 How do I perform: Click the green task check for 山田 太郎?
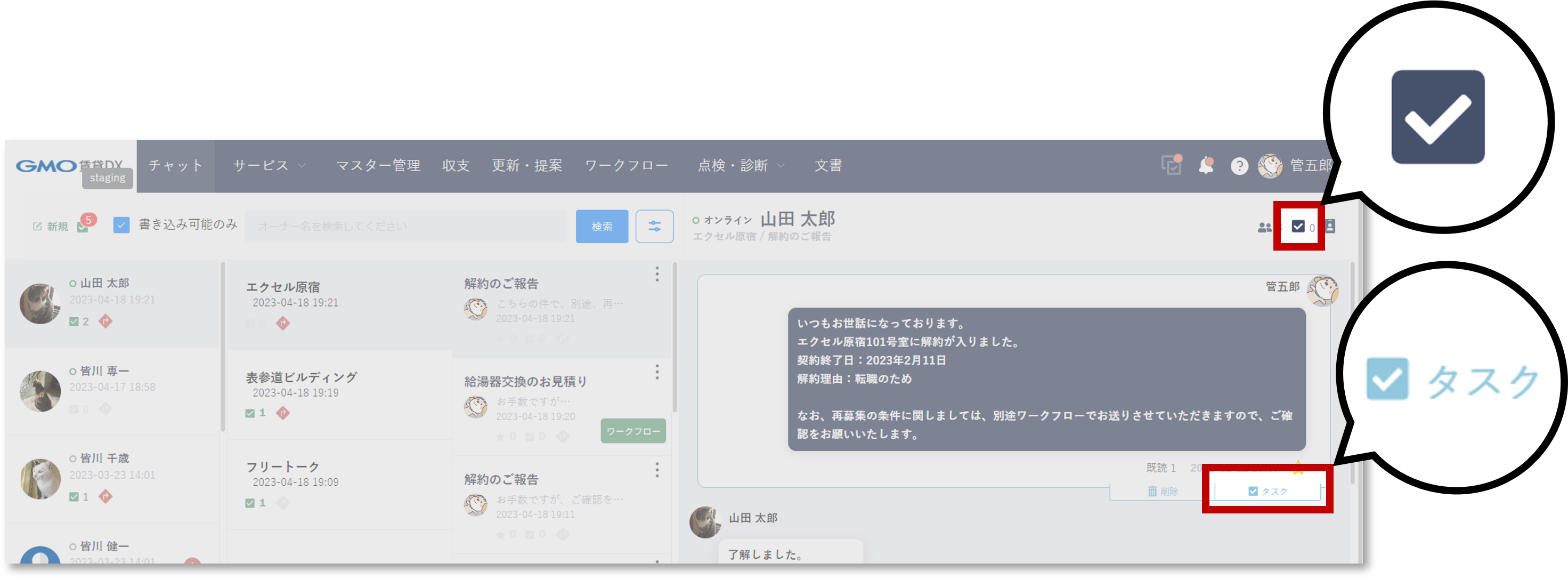click(74, 321)
